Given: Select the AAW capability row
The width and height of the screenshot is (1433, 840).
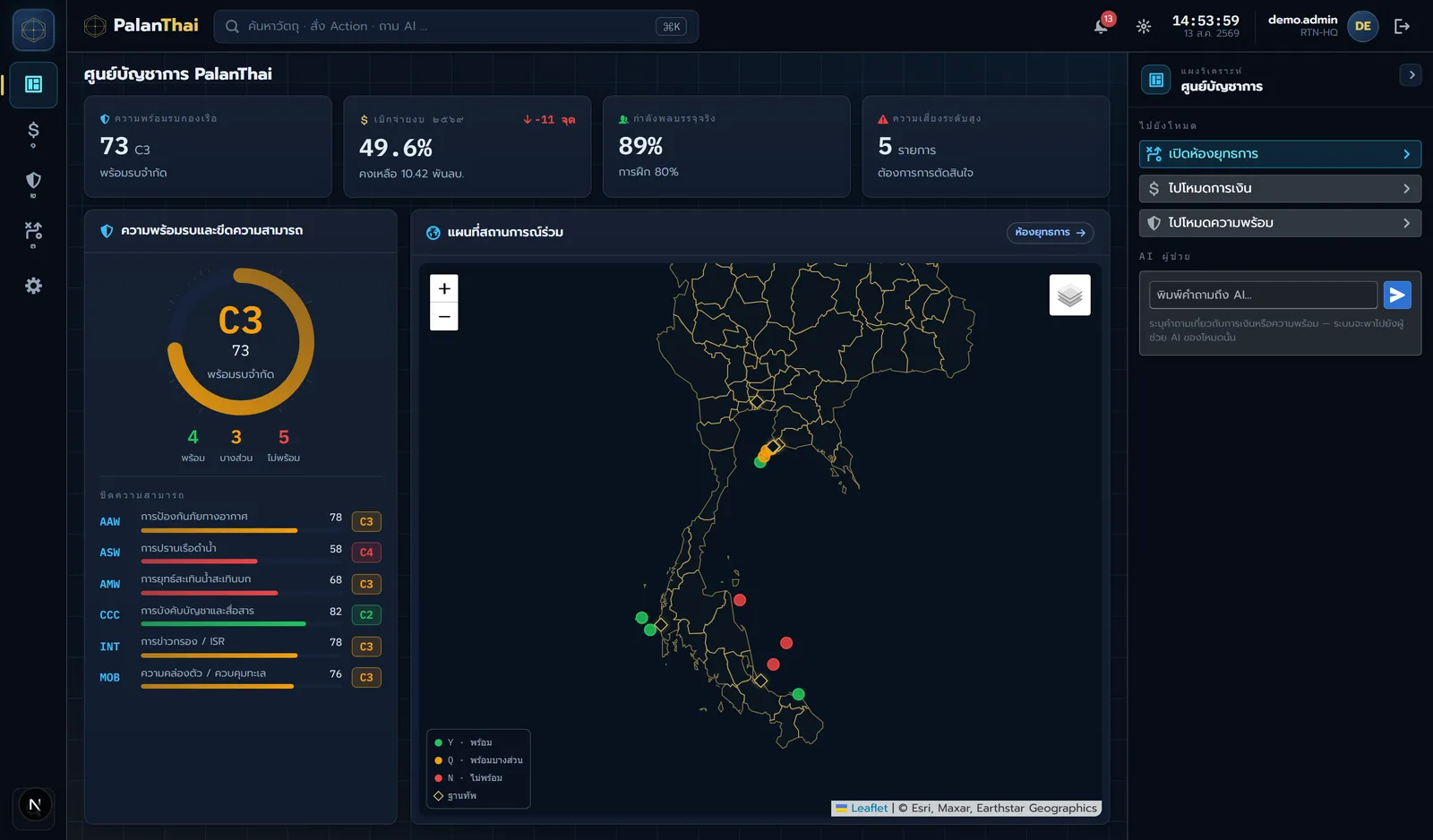Looking at the screenshot, I should pos(240,521).
